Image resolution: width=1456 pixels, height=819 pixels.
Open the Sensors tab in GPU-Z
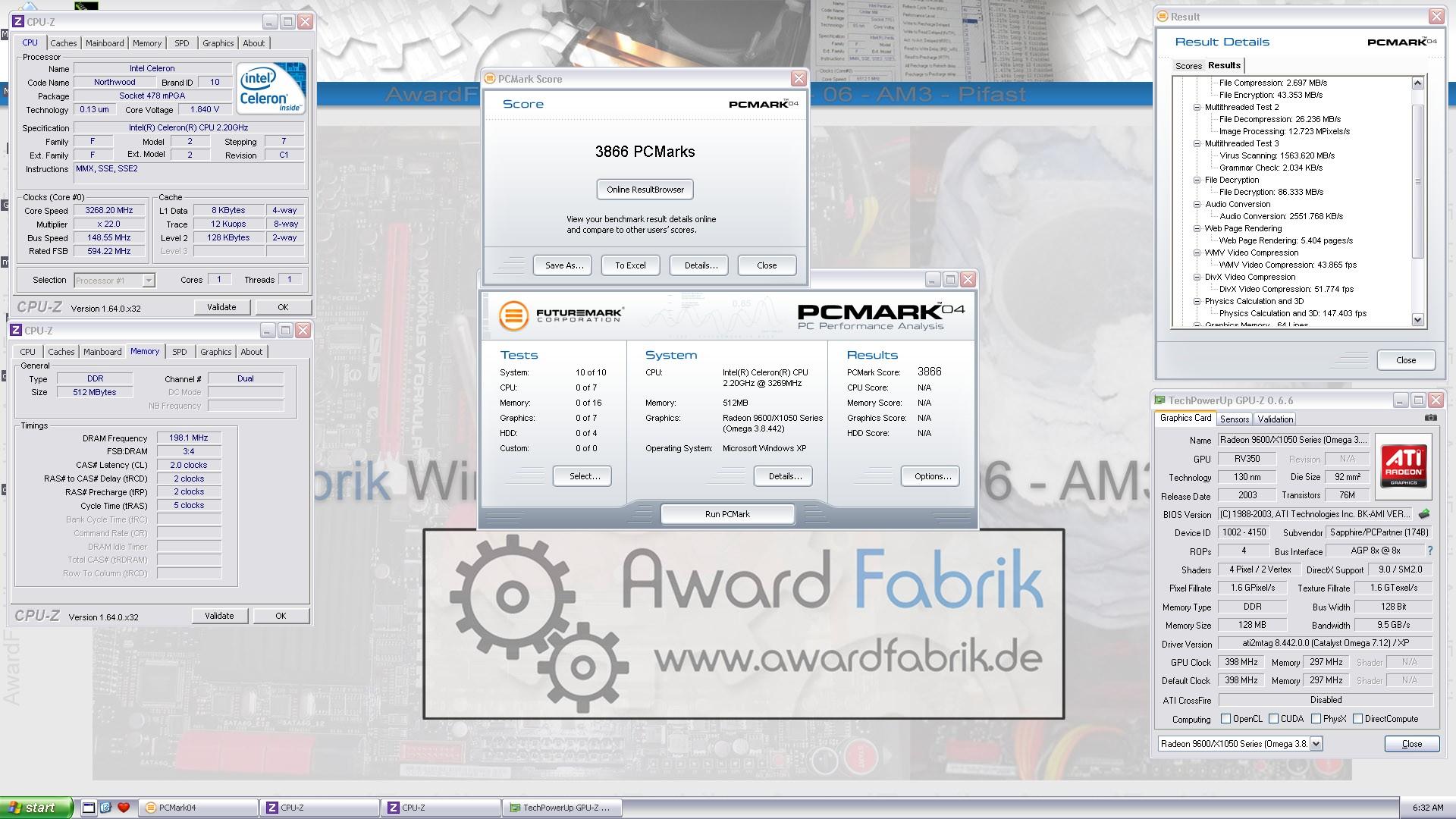pyautogui.click(x=1234, y=419)
